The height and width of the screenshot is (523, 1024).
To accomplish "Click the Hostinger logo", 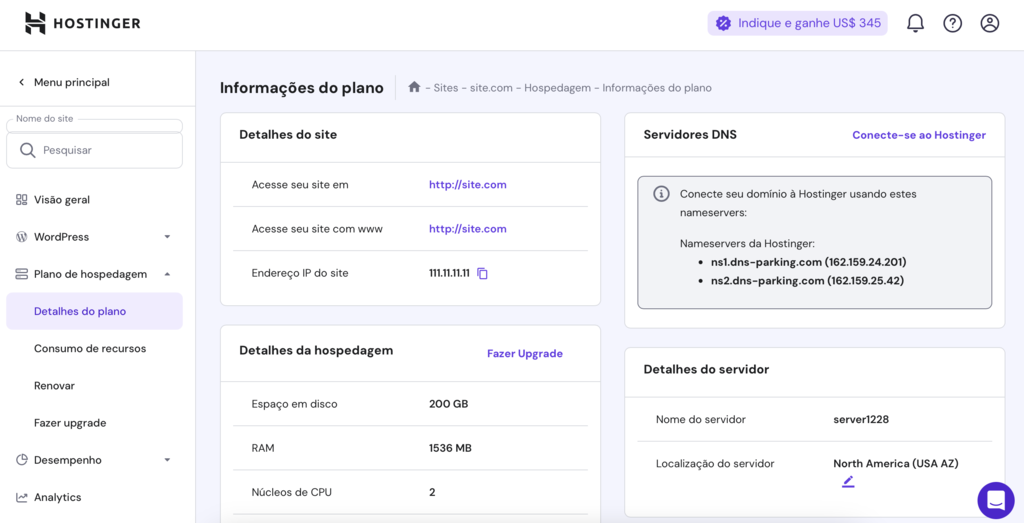I will pyautogui.click(x=82, y=24).
